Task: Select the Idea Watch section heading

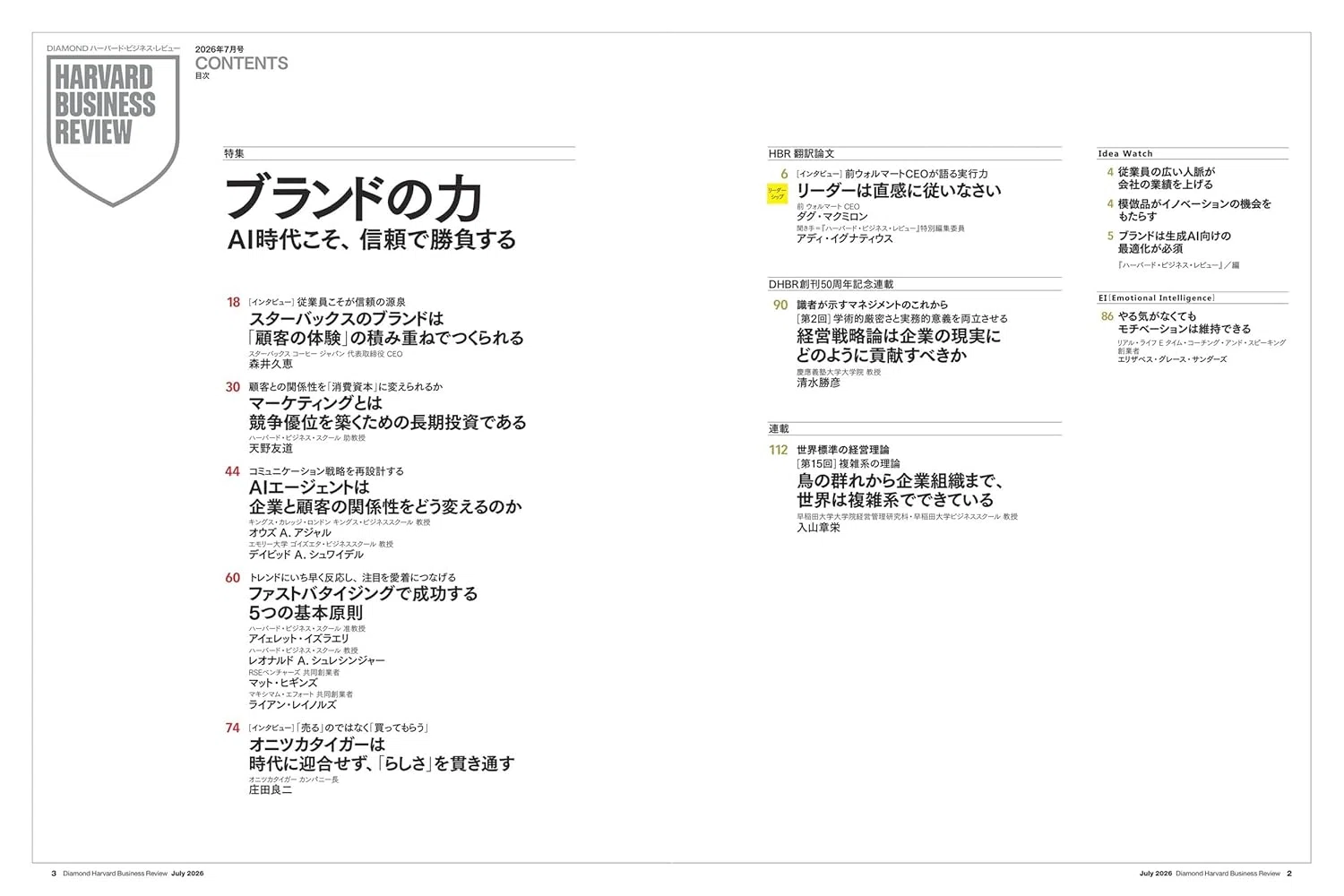Action: point(1125,154)
